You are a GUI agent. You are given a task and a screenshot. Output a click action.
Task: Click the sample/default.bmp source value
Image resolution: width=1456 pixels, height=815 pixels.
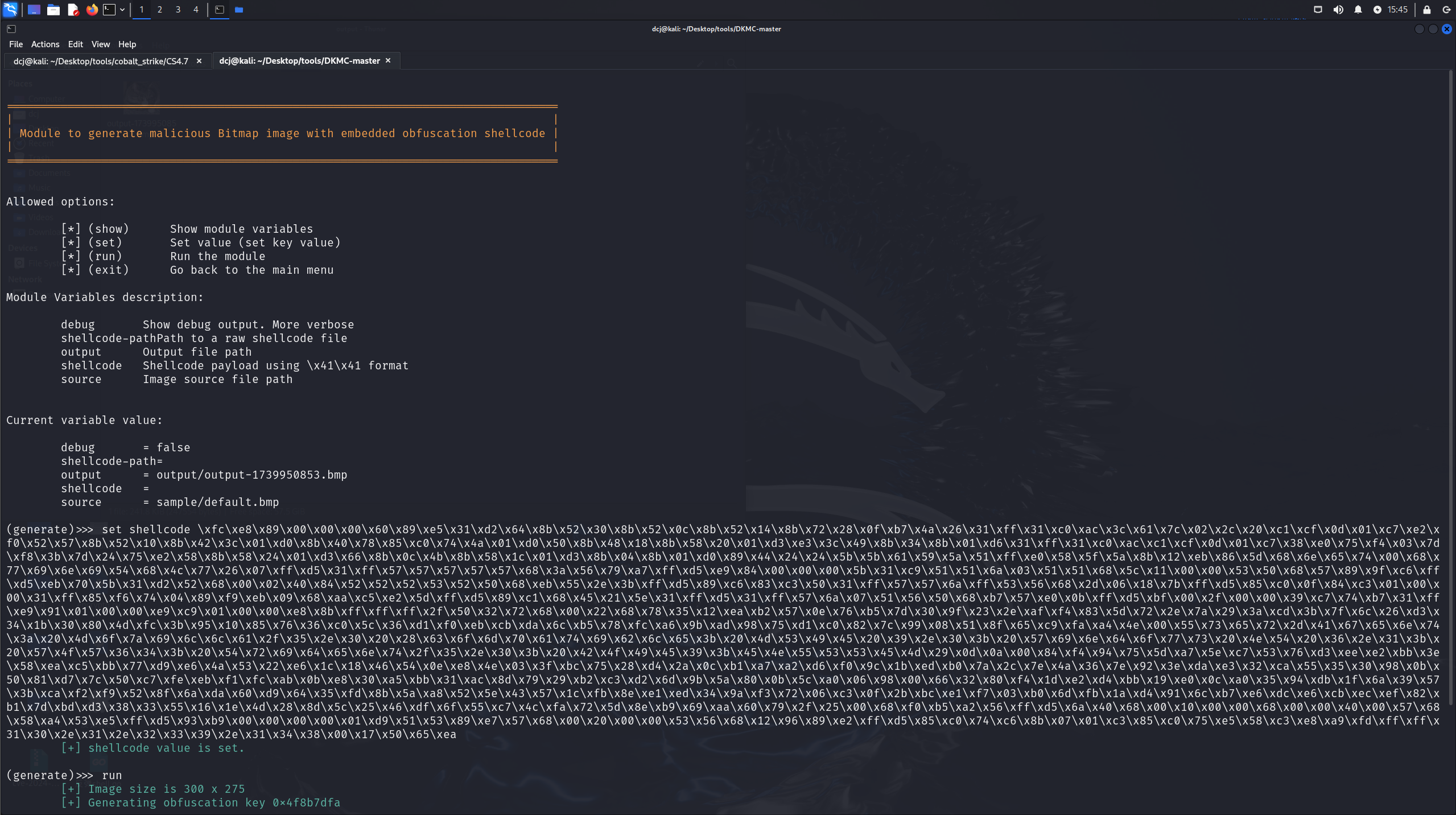tap(218, 503)
